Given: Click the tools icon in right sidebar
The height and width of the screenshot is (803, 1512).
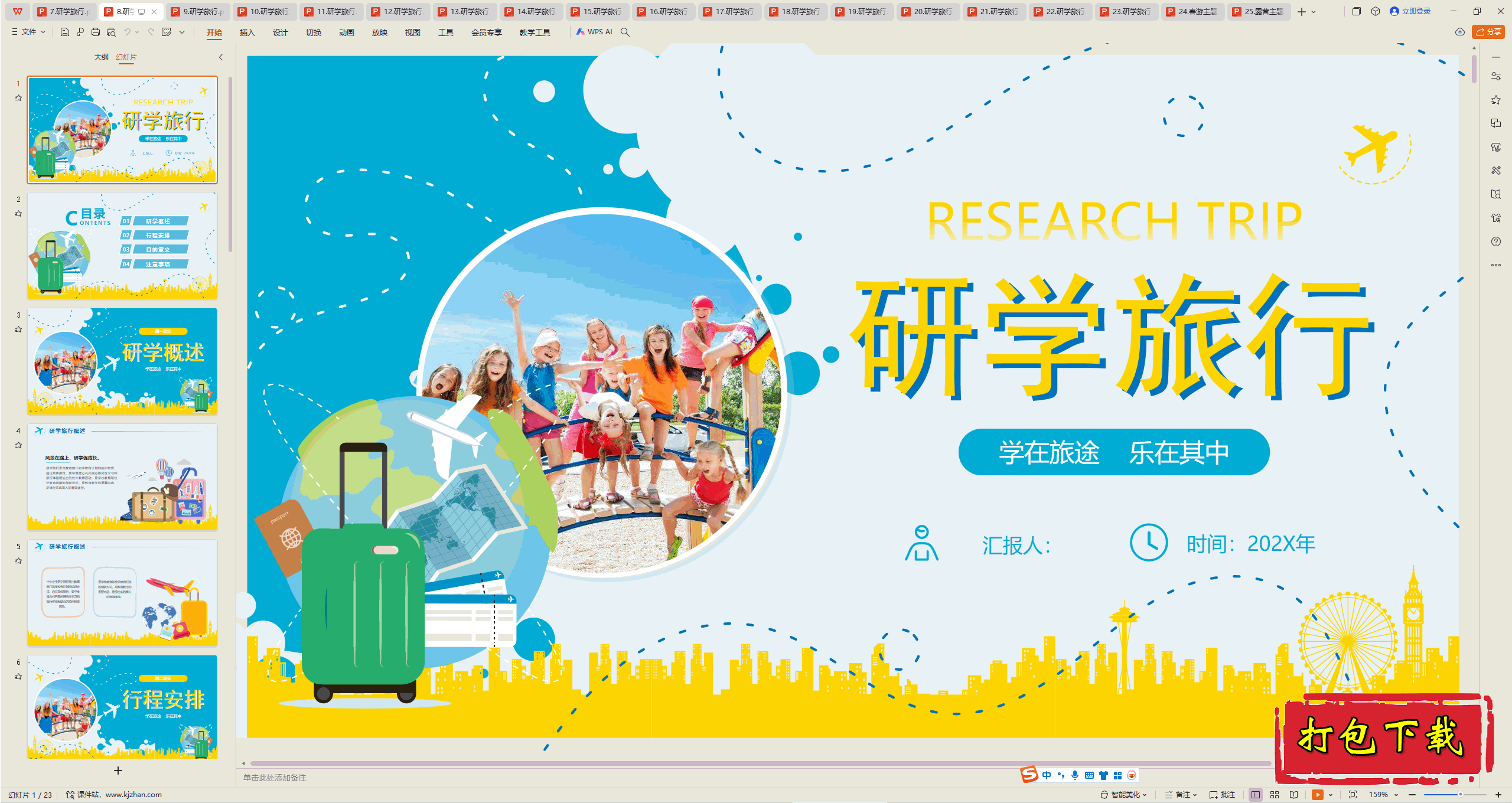Looking at the screenshot, I should (x=1496, y=171).
